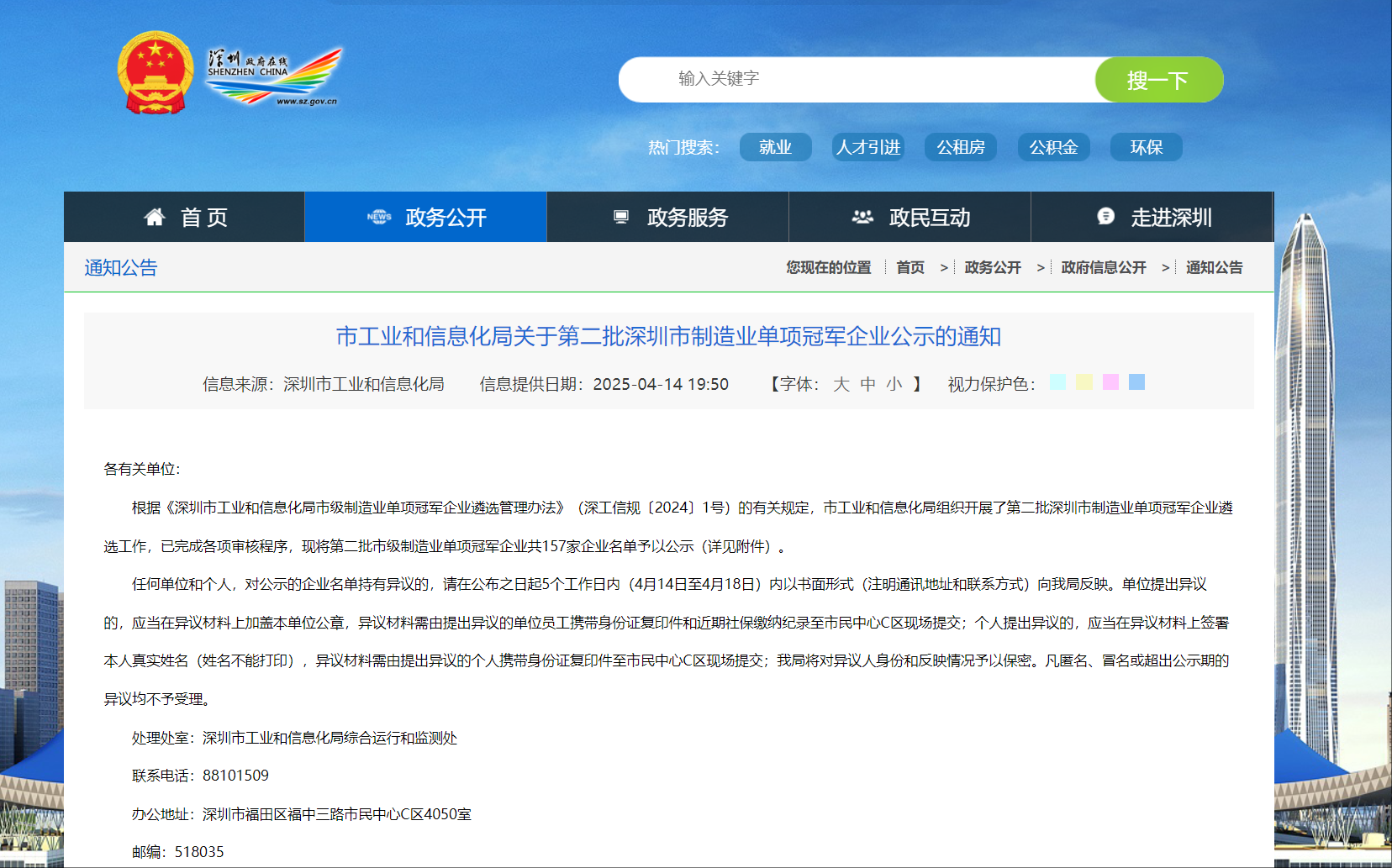Click the search keyword input field
Image resolution: width=1392 pixels, height=868 pixels.
(857, 79)
